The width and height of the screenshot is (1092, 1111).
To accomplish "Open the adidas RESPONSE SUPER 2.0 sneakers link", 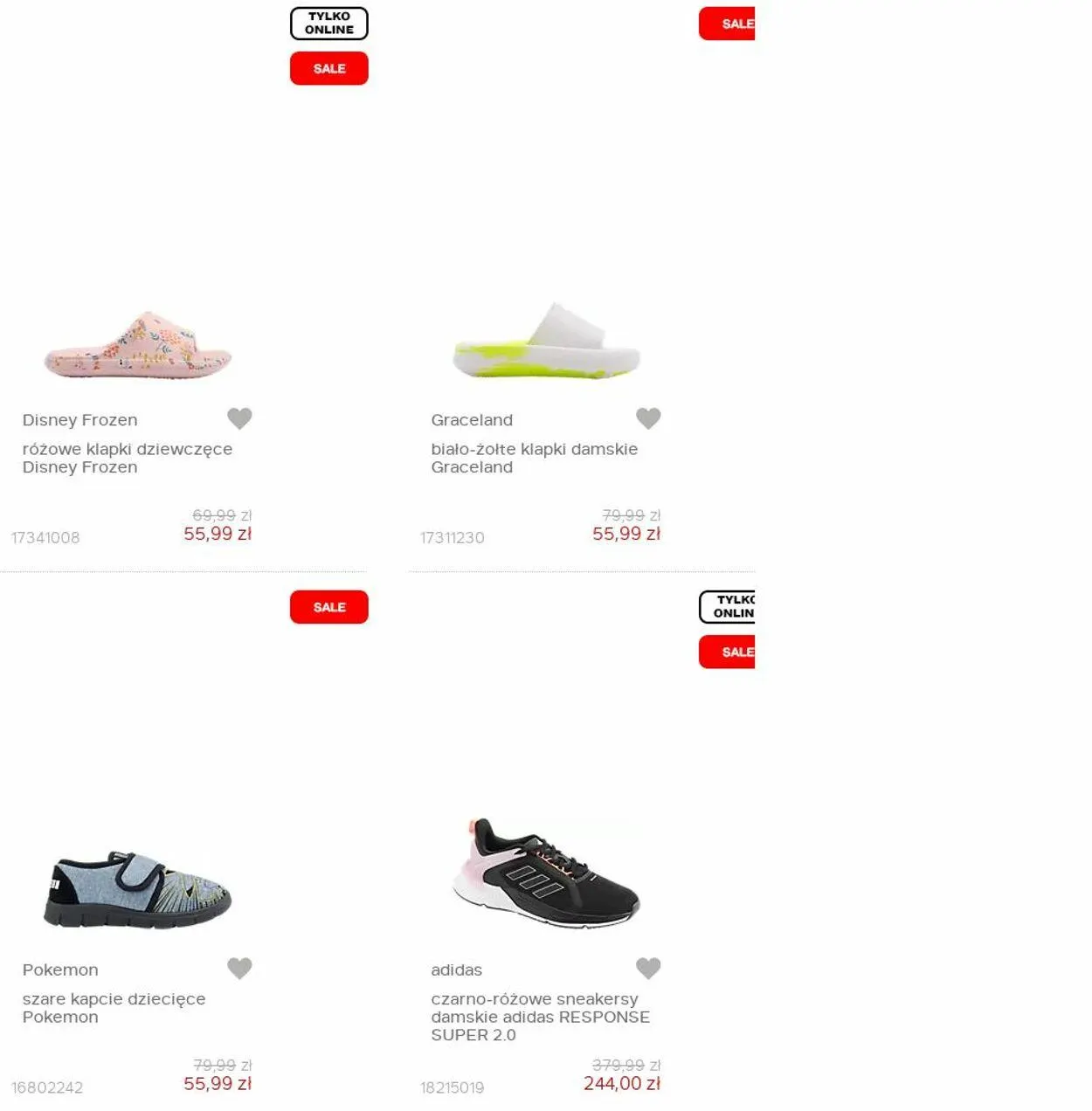I will click(x=540, y=1017).
